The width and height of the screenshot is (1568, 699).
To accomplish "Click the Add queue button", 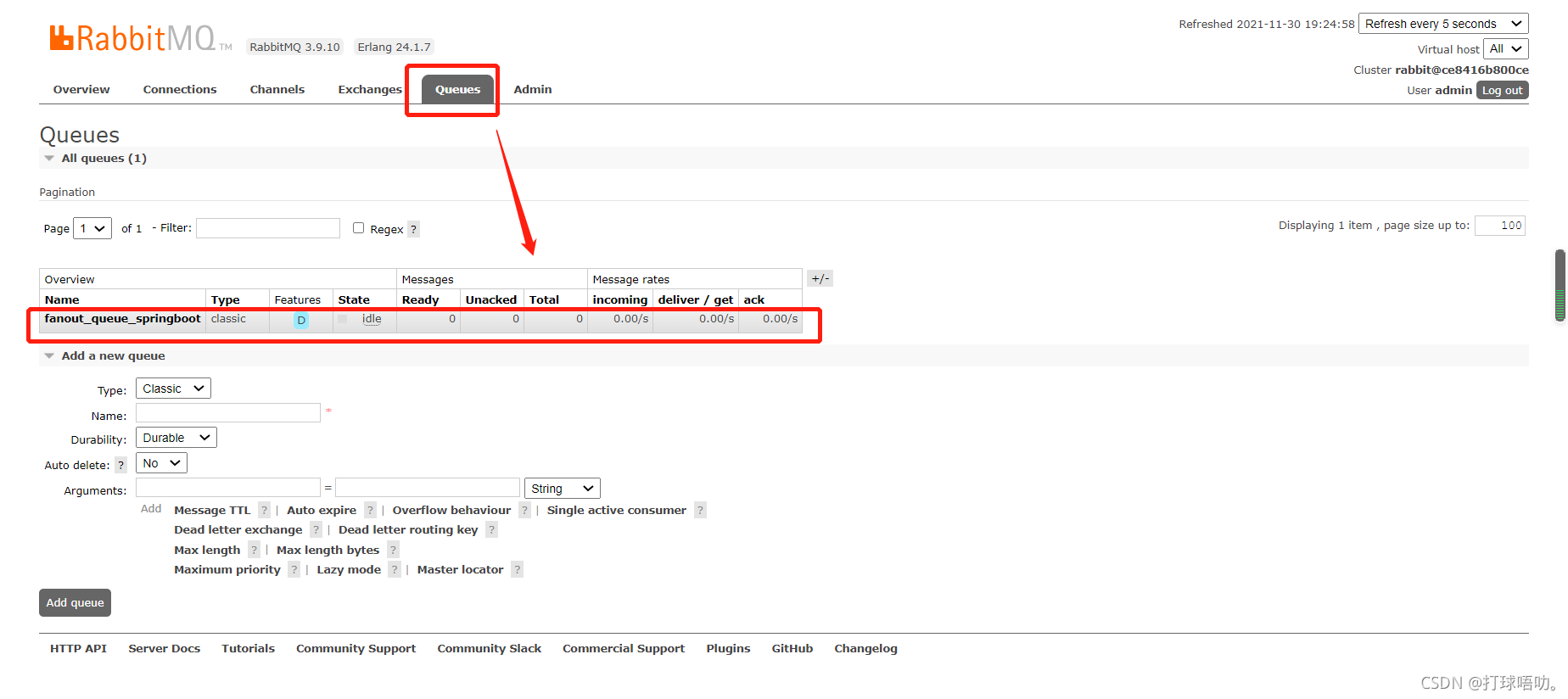I will (x=75, y=602).
